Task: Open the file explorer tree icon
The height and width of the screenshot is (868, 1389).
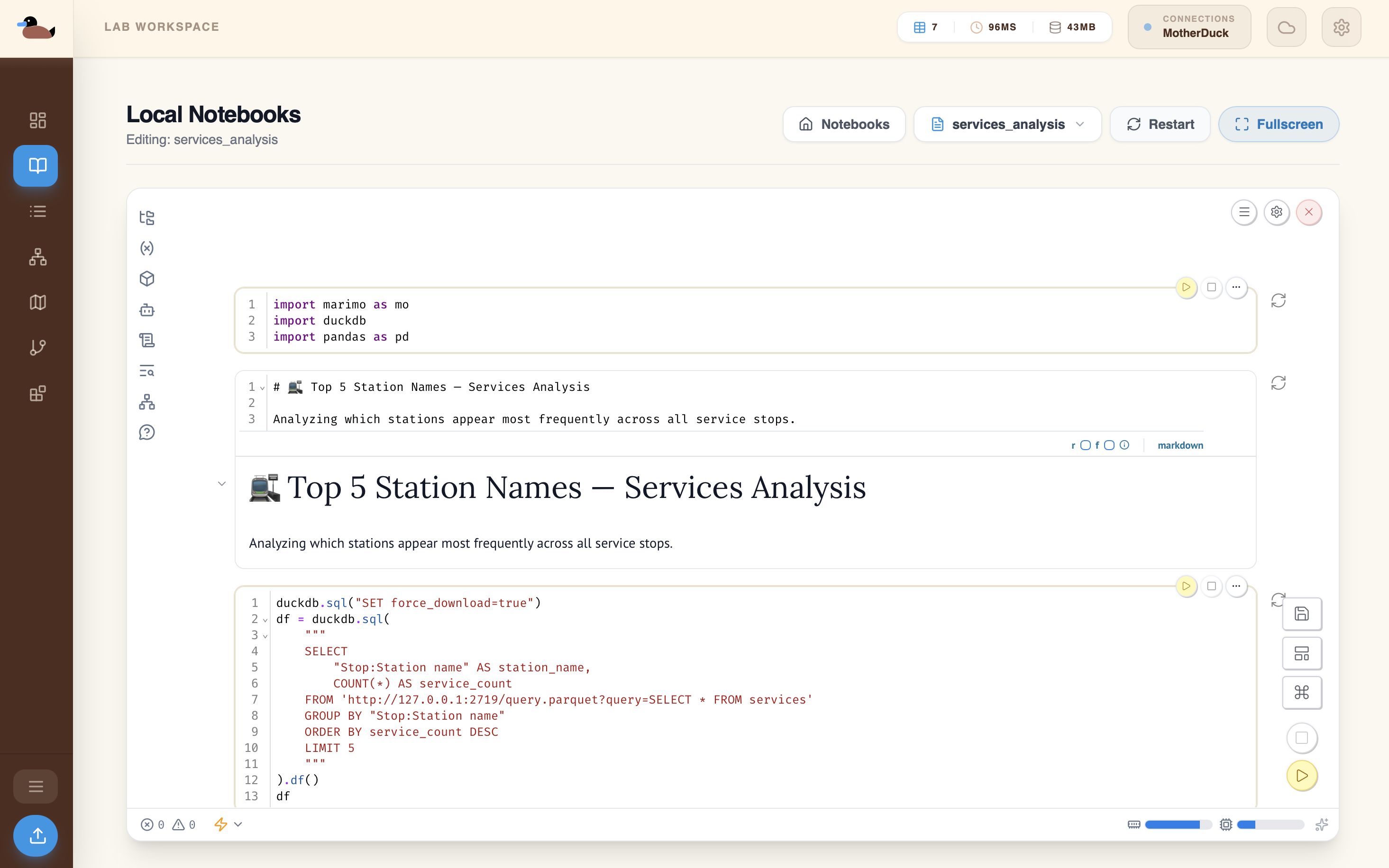Action: [x=146, y=217]
